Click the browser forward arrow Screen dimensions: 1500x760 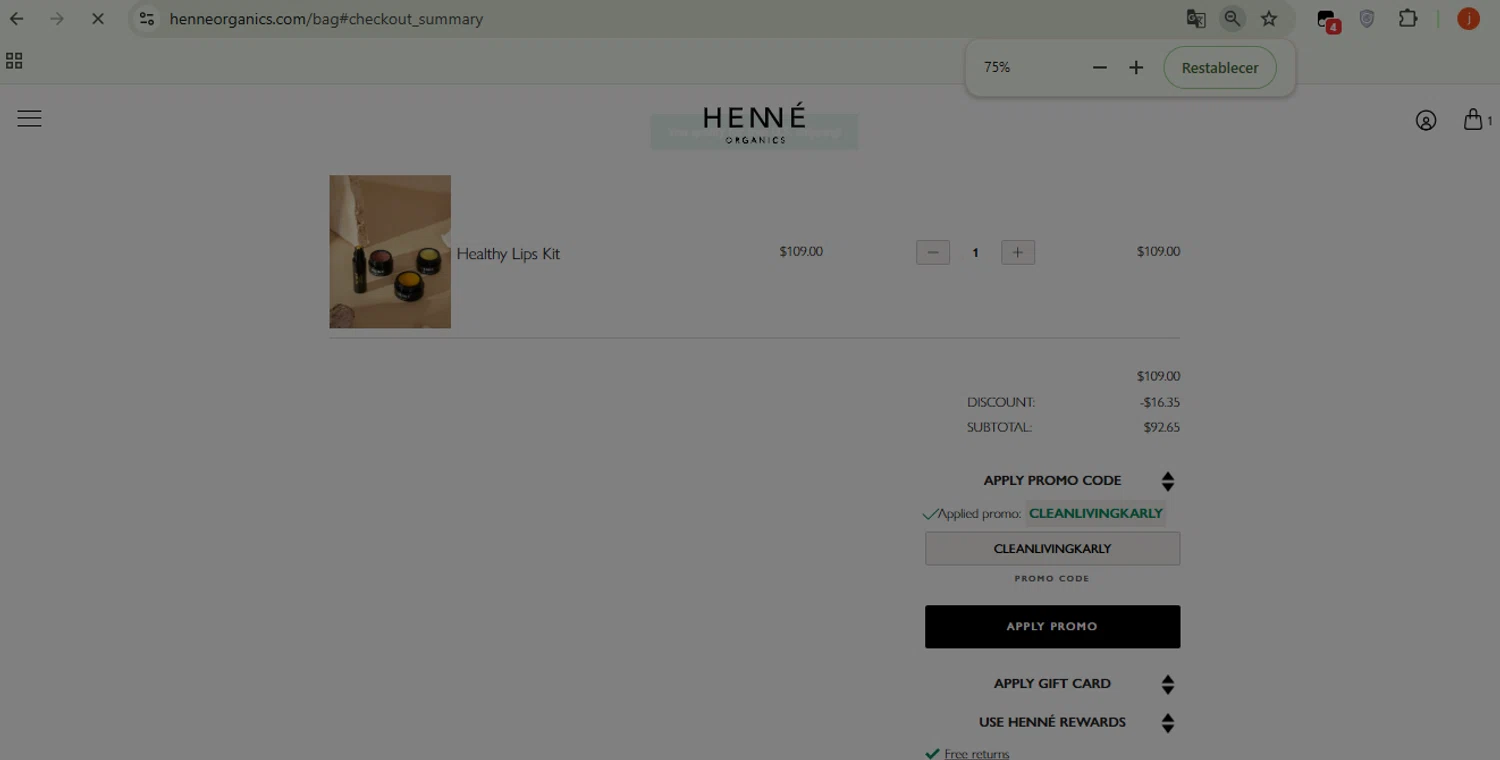(x=57, y=19)
